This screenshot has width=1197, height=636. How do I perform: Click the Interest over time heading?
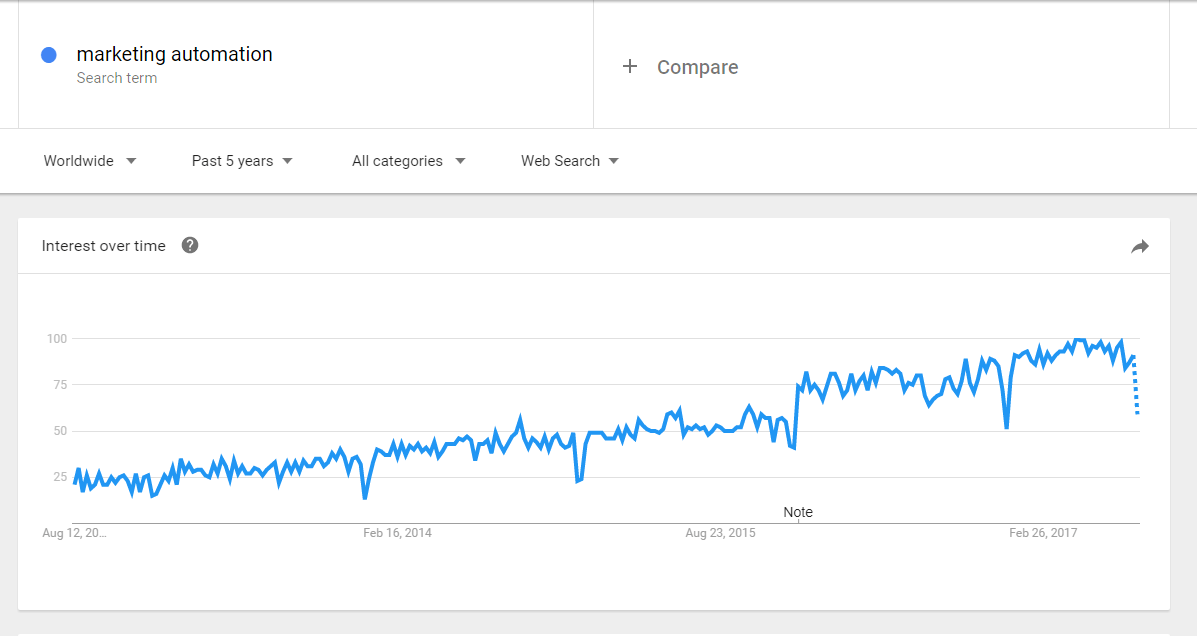click(x=104, y=246)
